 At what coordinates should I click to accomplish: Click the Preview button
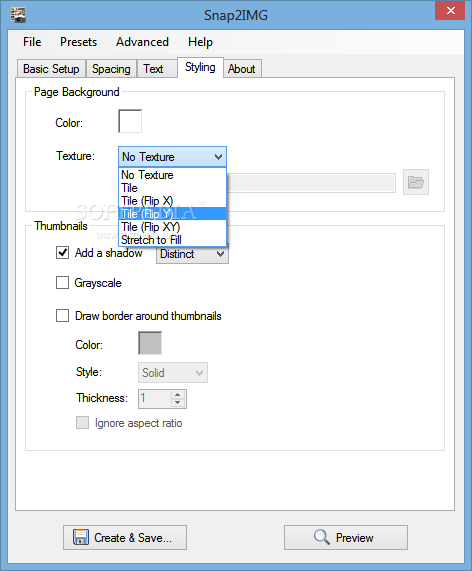(x=346, y=537)
